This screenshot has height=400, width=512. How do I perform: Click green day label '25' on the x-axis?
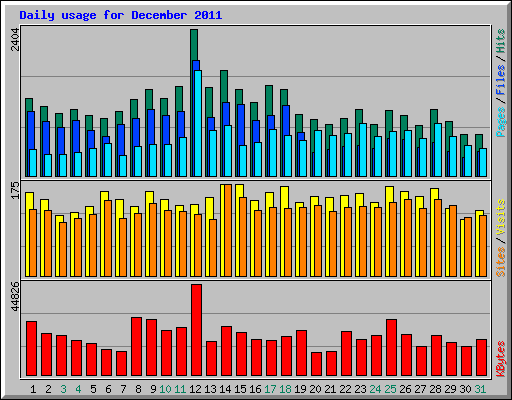pos(390,389)
